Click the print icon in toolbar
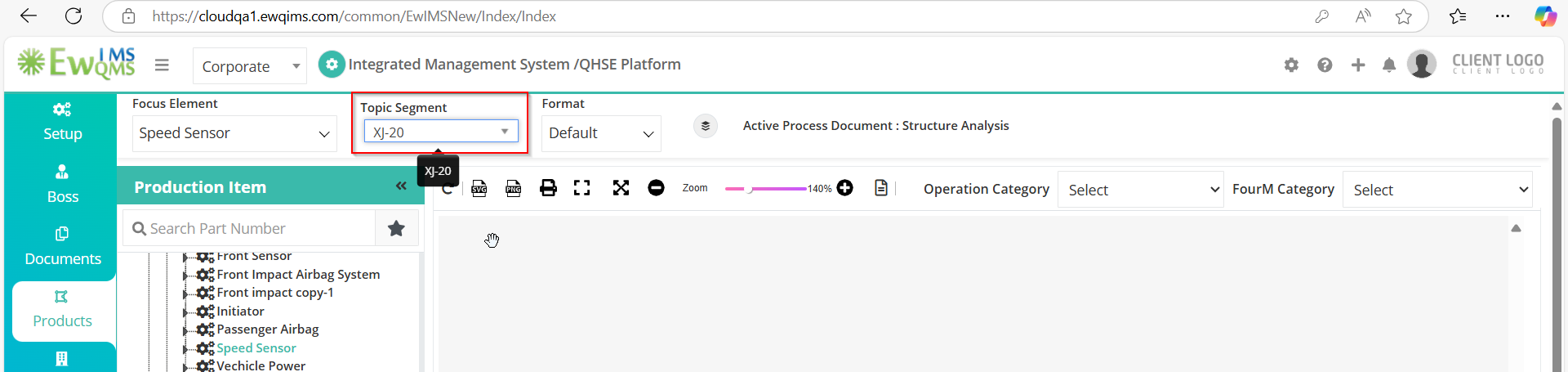Screen dimensions: 1568x372 click(x=548, y=188)
